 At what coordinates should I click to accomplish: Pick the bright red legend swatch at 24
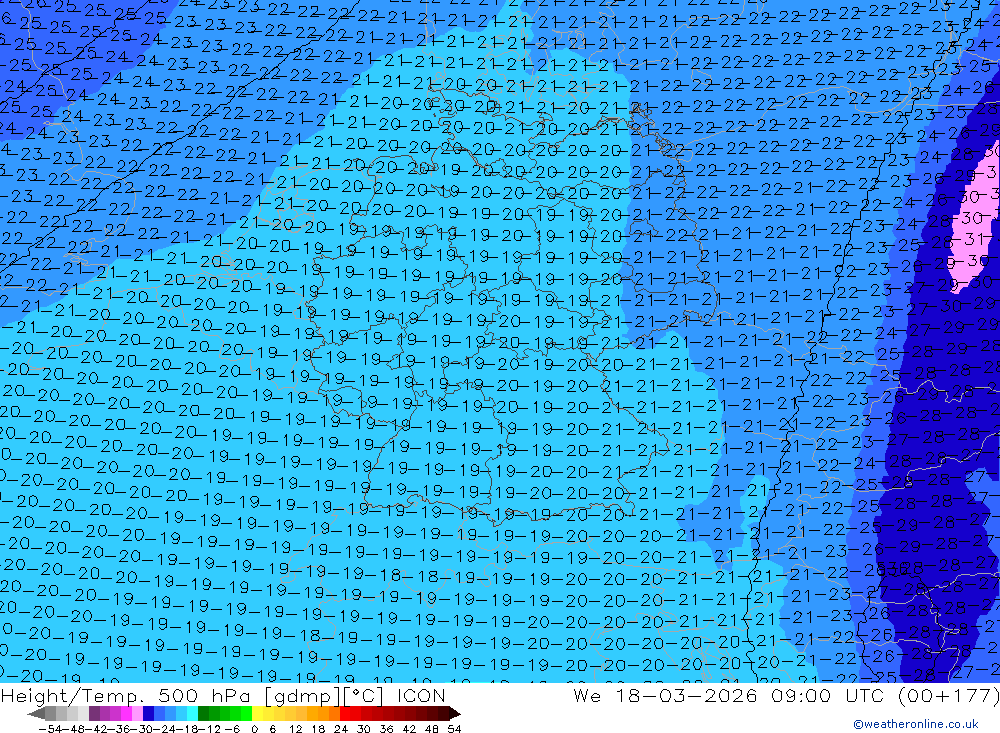pyautogui.click(x=345, y=713)
